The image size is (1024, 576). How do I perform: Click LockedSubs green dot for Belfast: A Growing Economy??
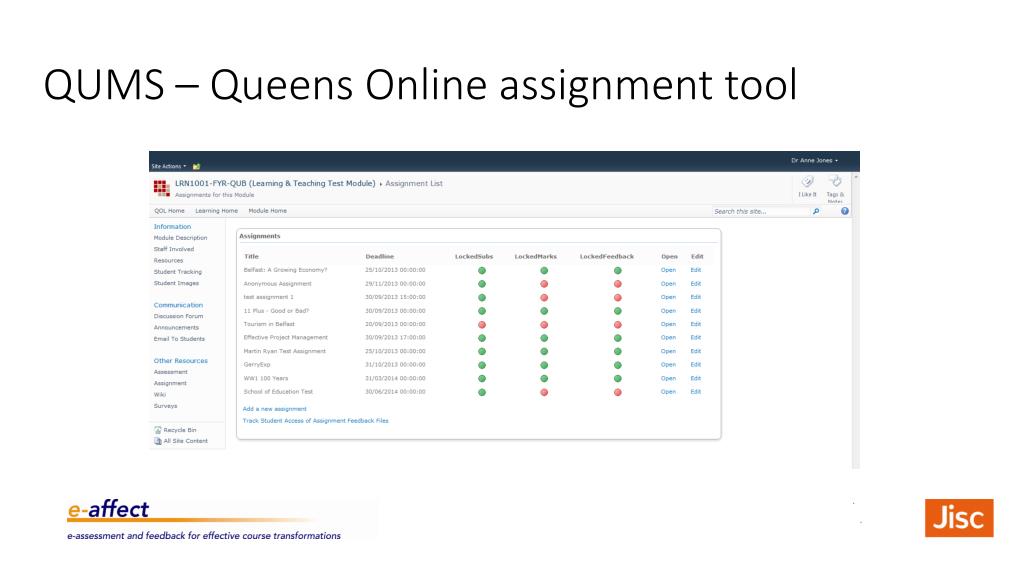point(482,270)
